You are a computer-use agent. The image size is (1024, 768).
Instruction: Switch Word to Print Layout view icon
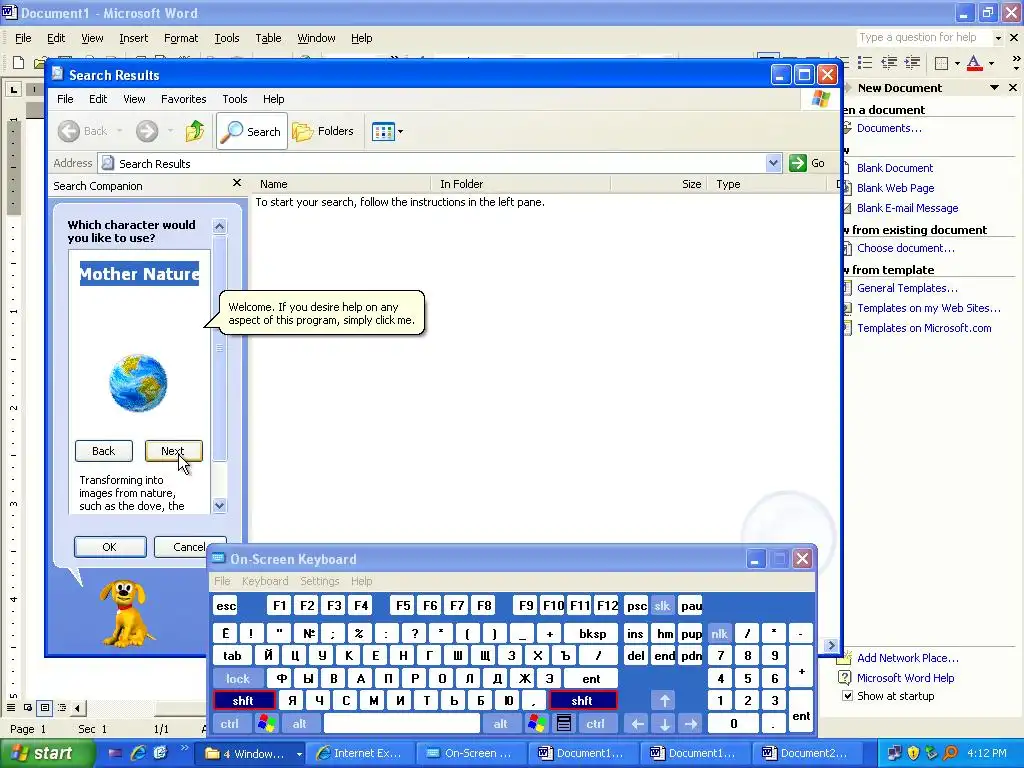point(44,707)
